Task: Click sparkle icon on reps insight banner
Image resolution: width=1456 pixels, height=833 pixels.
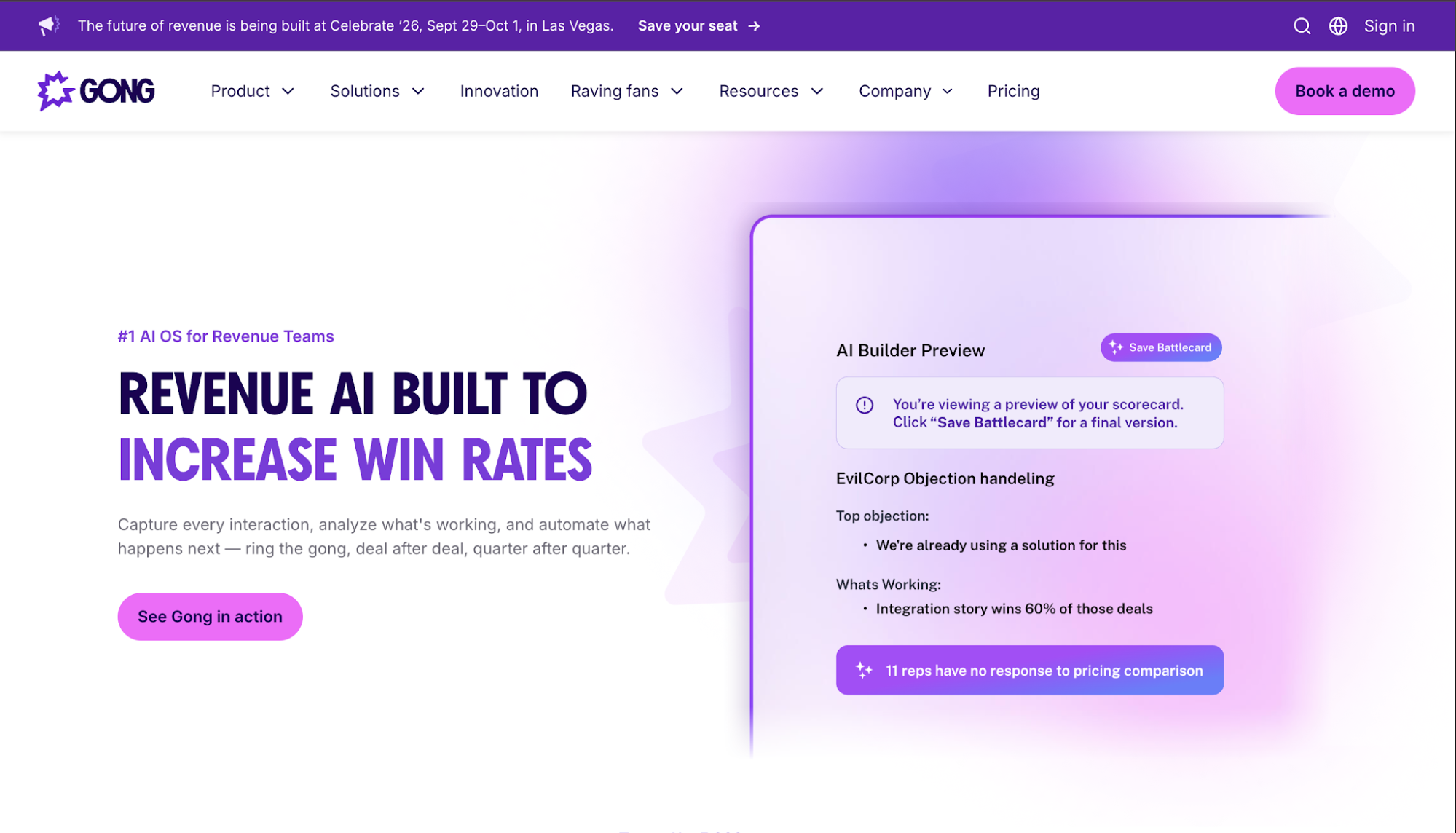Action: 864,670
